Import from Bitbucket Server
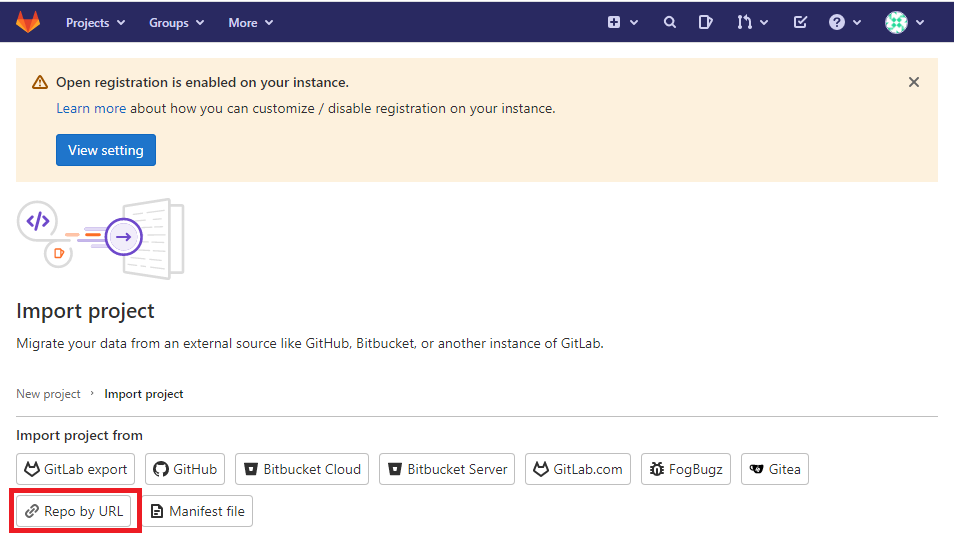954x551 pixels. [x=447, y=469]
